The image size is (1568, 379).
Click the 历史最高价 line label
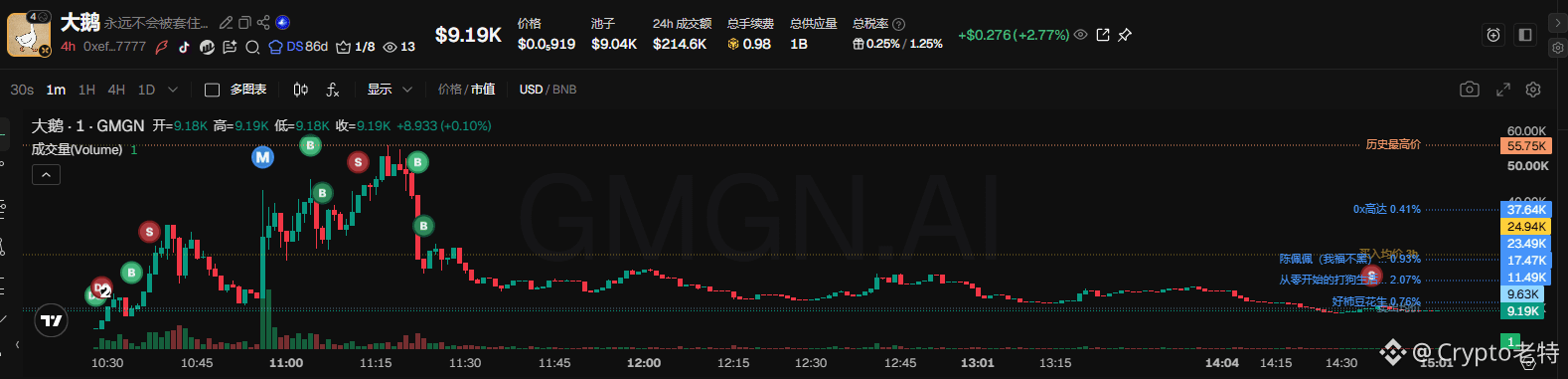pyautogui.click(x=1393, y=144)
